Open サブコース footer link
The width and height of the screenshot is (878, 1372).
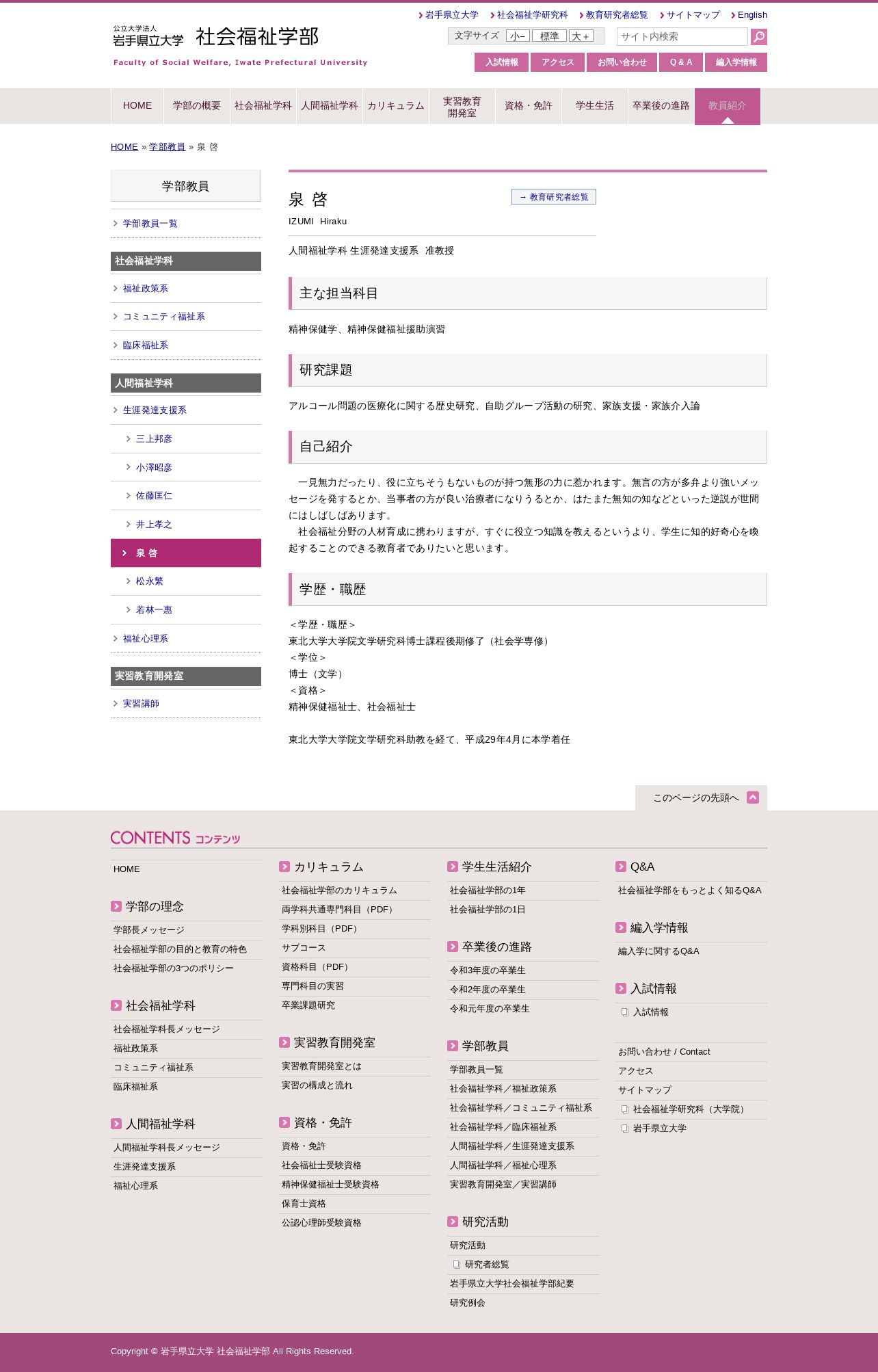click(x=304, y=948)
